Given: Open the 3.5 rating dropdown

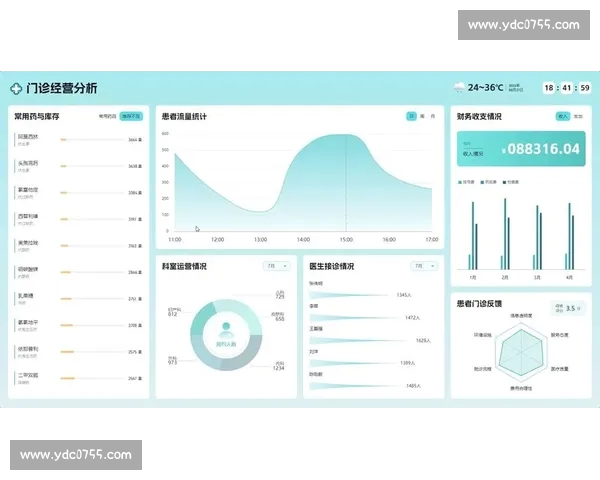Looking at the screenshot, I should [568, 308].
